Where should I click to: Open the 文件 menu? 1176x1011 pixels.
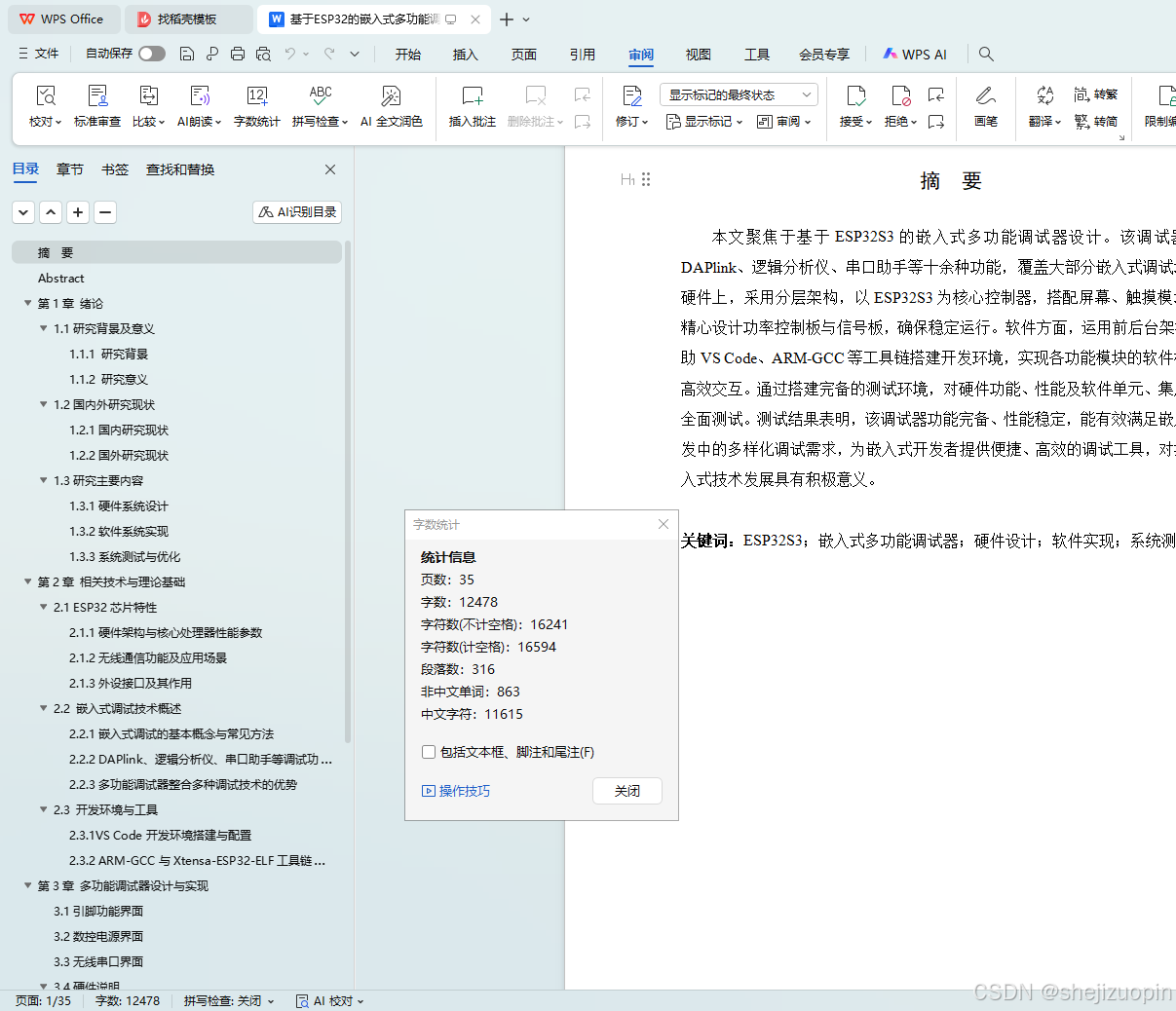[x=49, y=55]
